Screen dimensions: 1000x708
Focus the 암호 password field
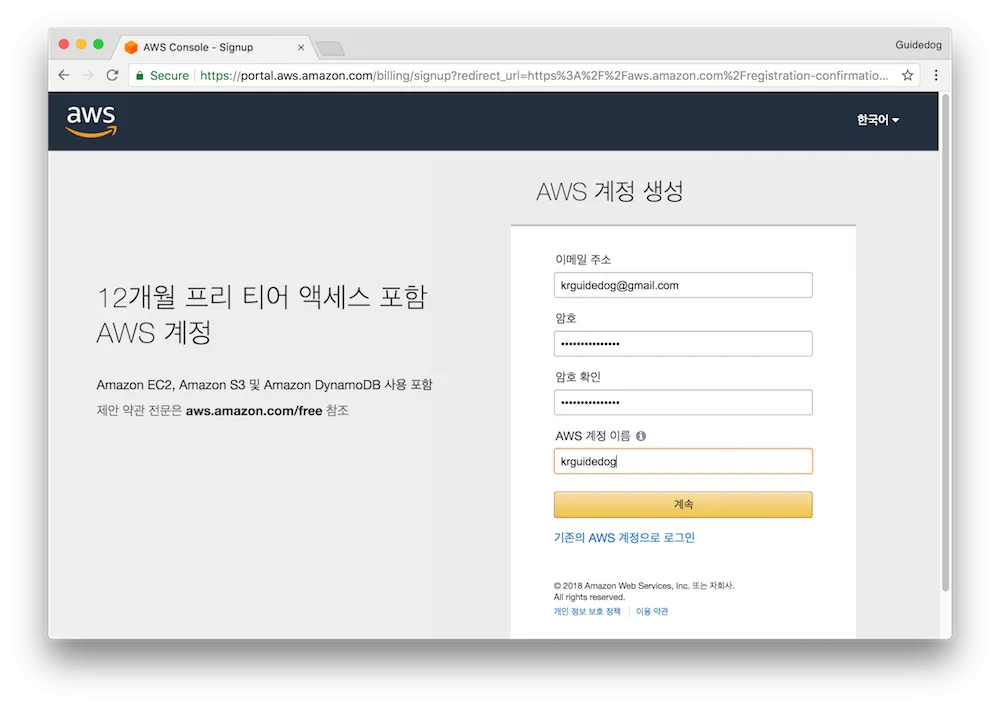tap(683, 344)
